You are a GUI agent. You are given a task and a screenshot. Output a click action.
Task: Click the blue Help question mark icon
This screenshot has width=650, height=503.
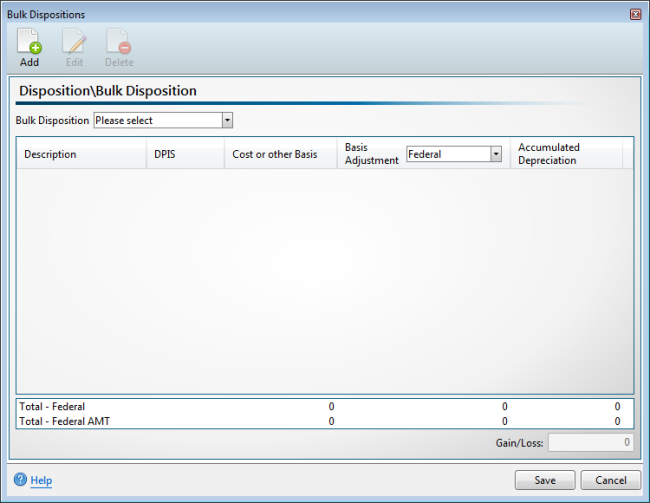pyautogui.click(x=20, y=480)
